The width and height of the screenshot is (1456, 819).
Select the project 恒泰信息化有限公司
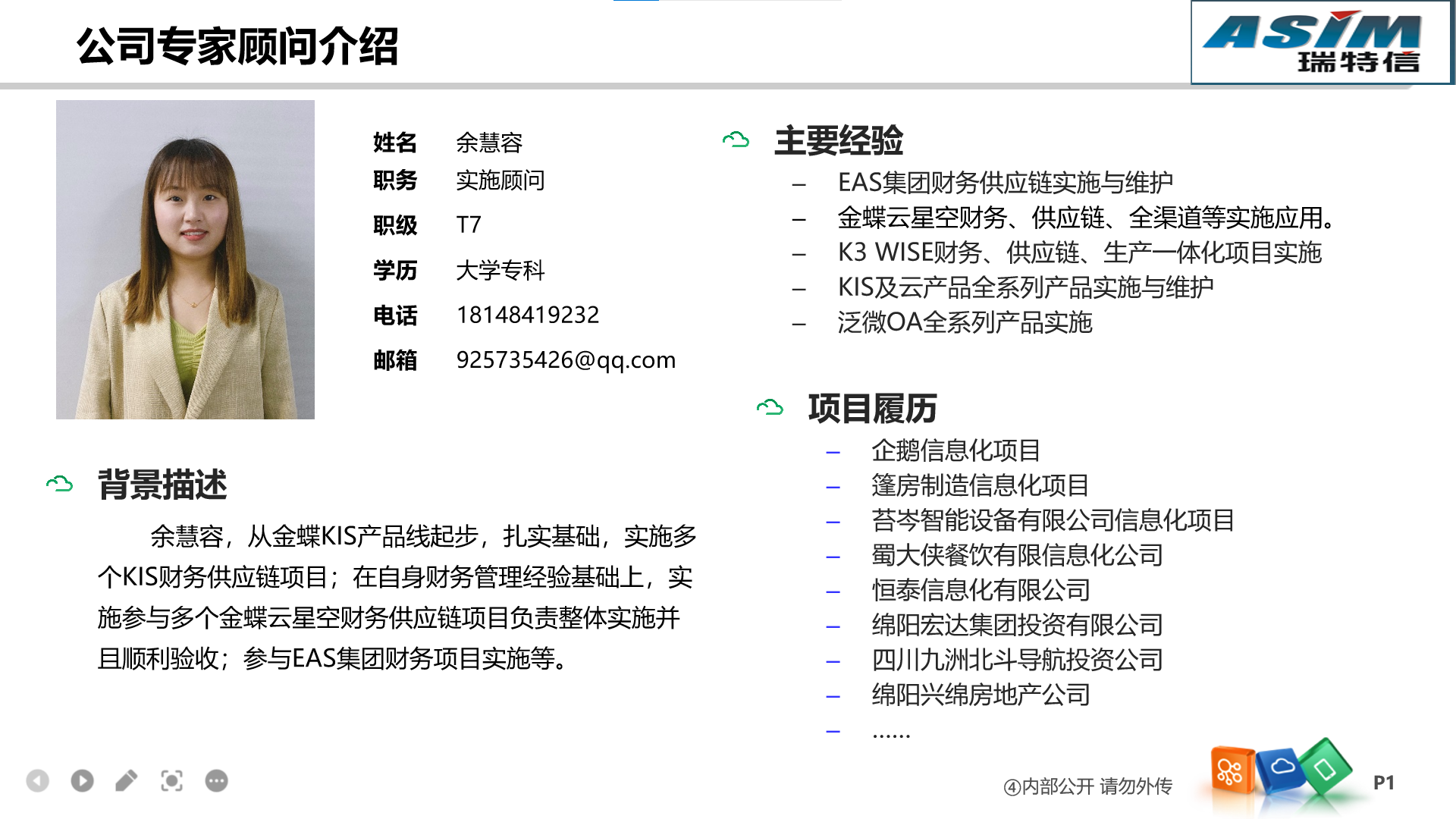pos(981,590)
